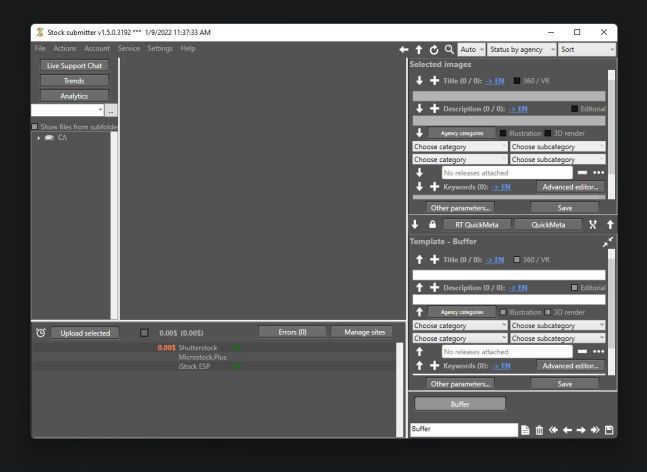Screen dimensions: 647x472
Task: Toggle 360 / VR checkbox in Selected images
Action: [x=517, y=81]
